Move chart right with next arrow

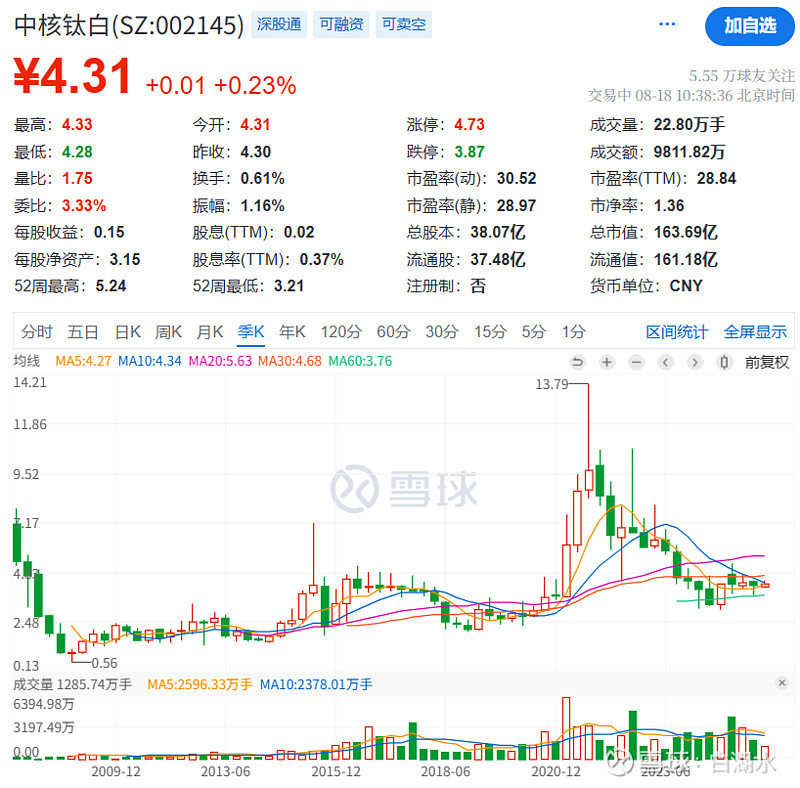(694, 362)
